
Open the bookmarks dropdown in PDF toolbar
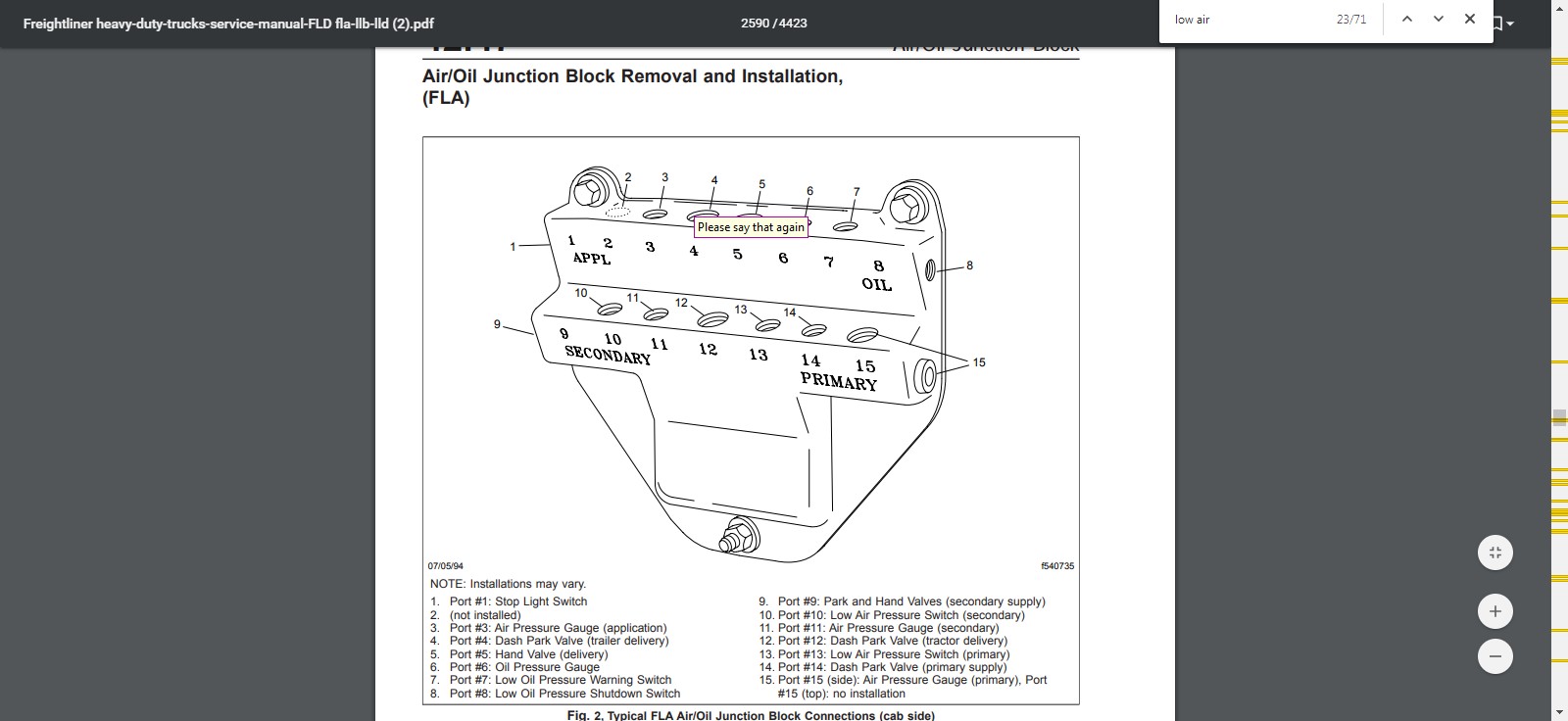[x=1503, y=23]
